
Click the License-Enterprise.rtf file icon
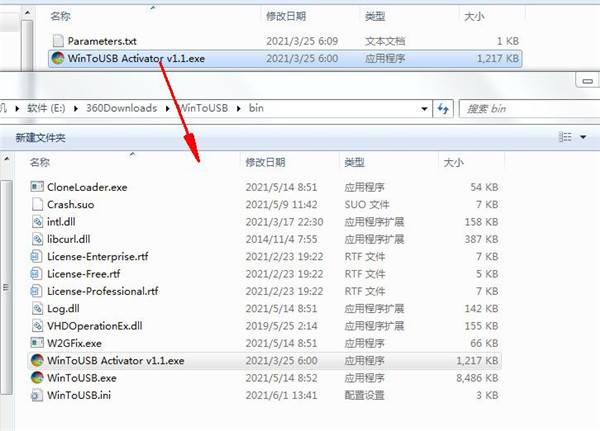tap(36, 256)
